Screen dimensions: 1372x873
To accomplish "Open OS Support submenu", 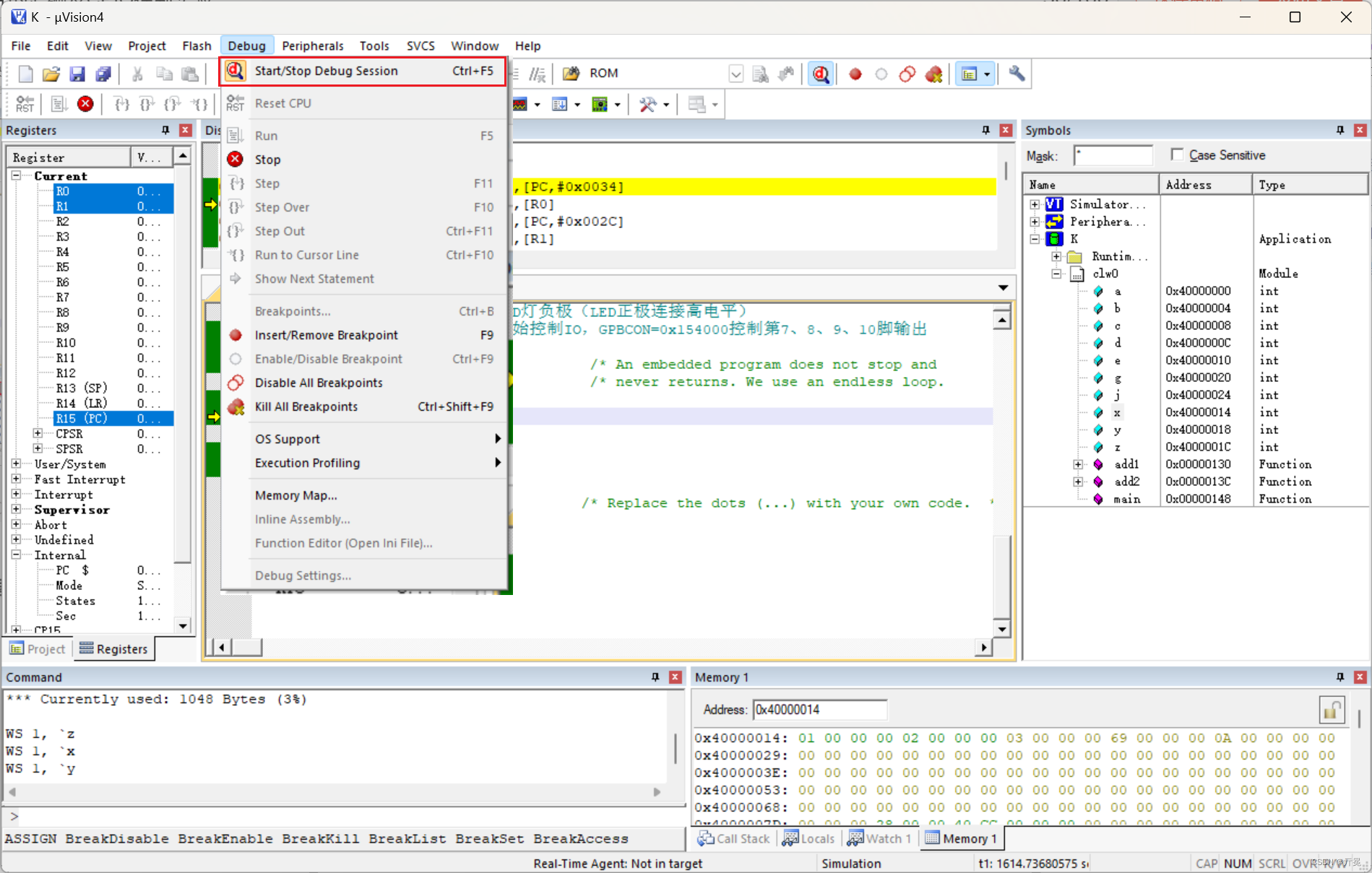I will [363, 439].
